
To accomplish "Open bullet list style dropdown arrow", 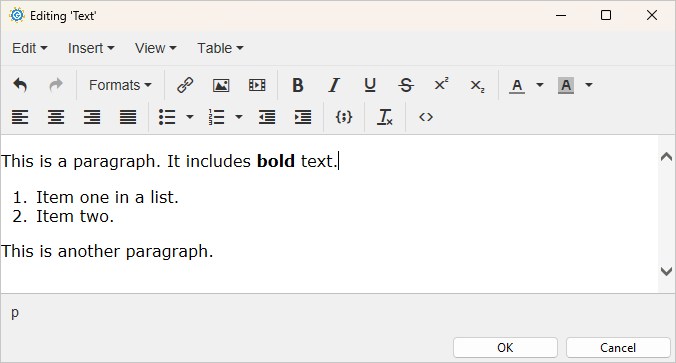I will [190, 117].
